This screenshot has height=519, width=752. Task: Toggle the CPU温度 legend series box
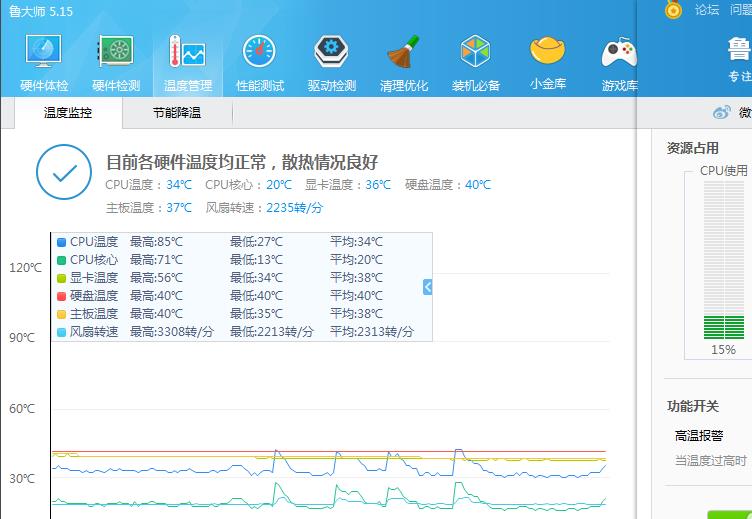coord(62,242)
